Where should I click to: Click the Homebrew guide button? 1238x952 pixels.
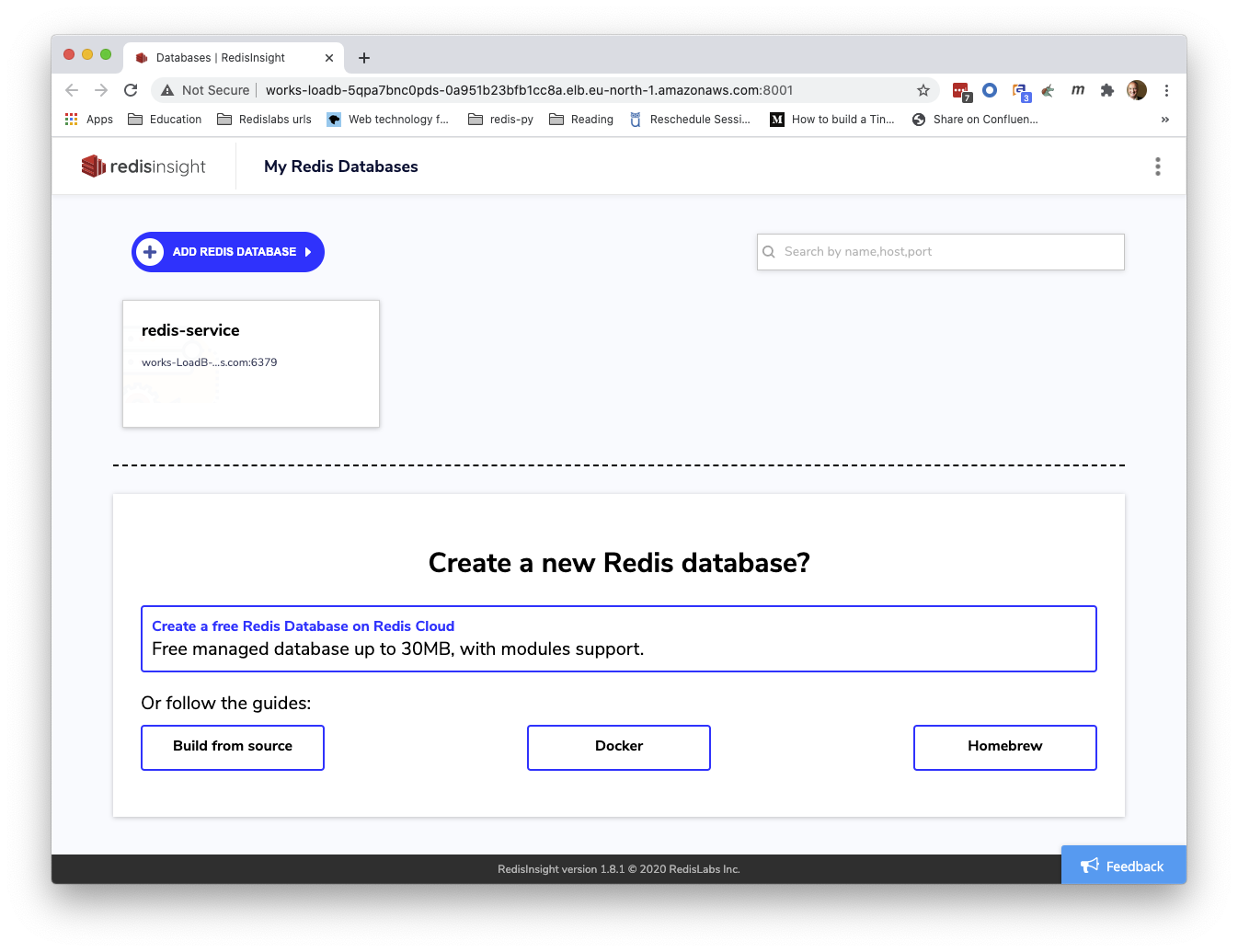[1004, 747]
